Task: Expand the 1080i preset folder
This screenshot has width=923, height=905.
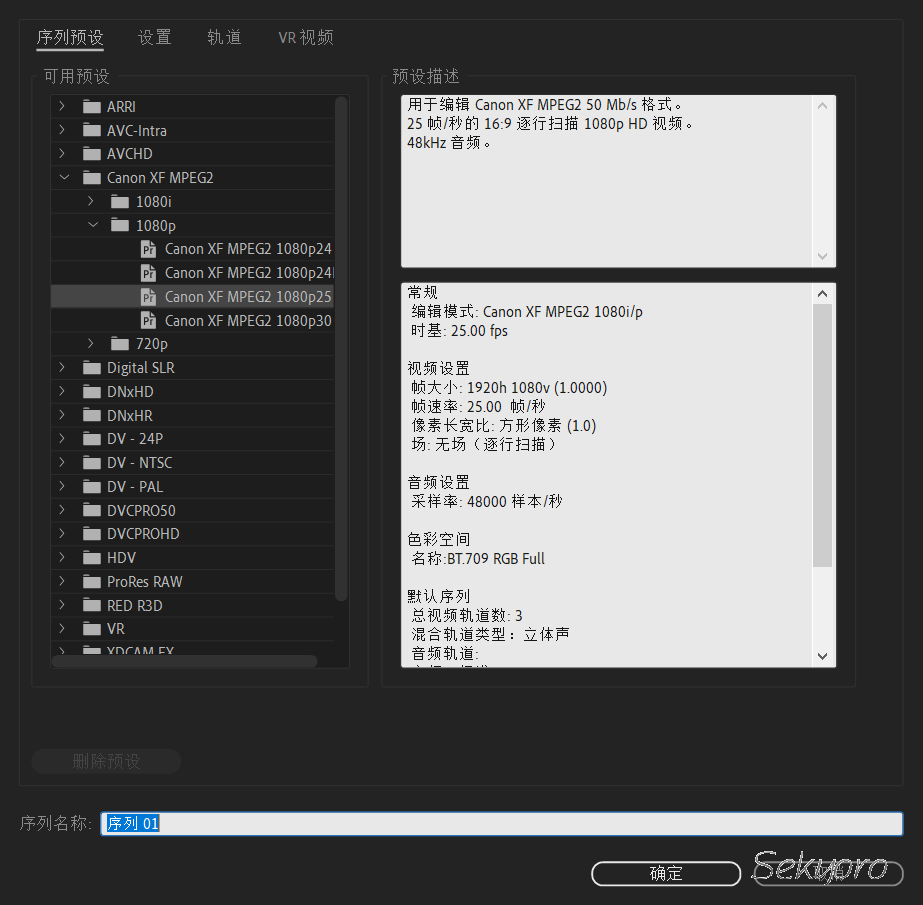Action: point(90,201)
